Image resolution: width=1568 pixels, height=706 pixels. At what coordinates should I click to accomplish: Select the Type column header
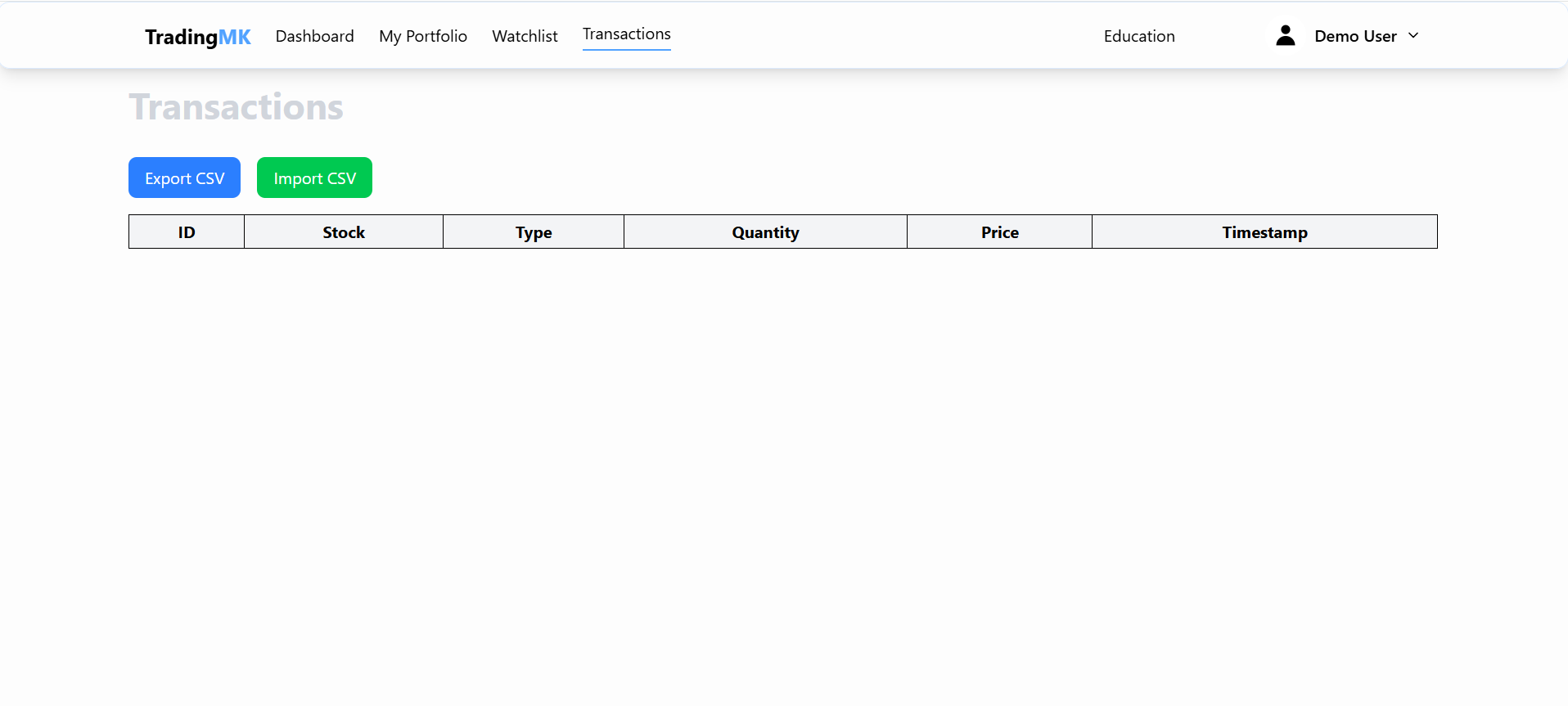534,232
